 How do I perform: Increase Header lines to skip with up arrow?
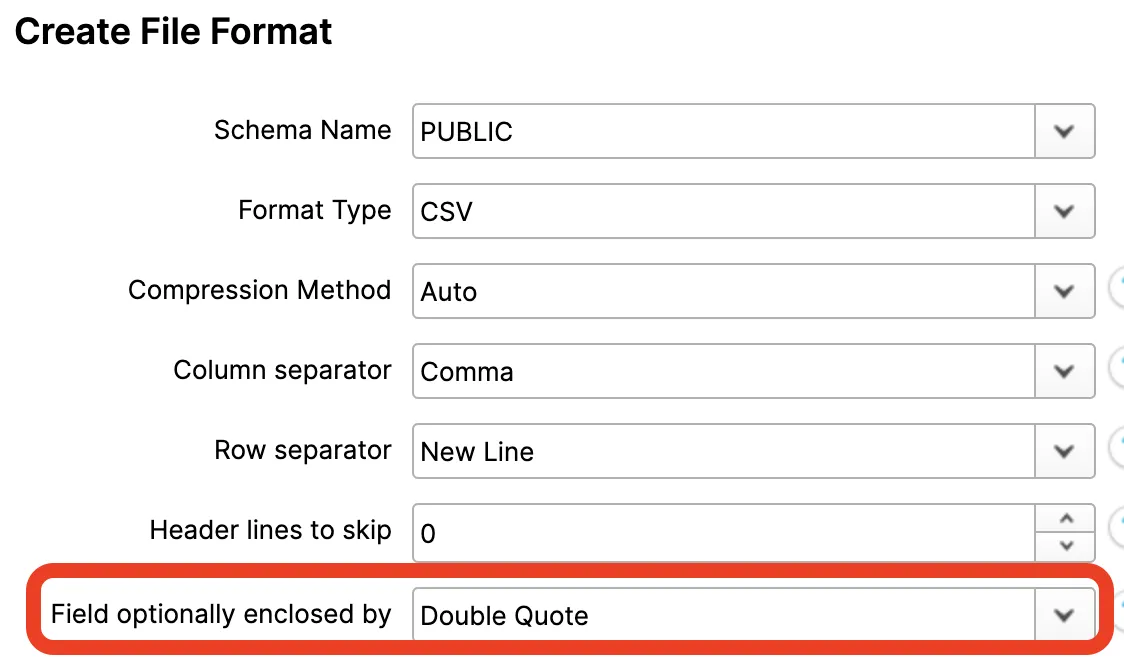pyautogui.click(x=1065, y=518)
